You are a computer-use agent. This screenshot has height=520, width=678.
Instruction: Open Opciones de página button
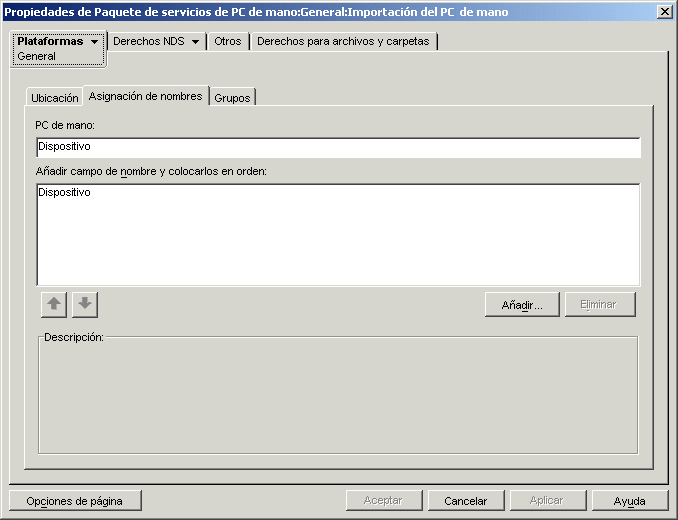[x=75, y=501]
